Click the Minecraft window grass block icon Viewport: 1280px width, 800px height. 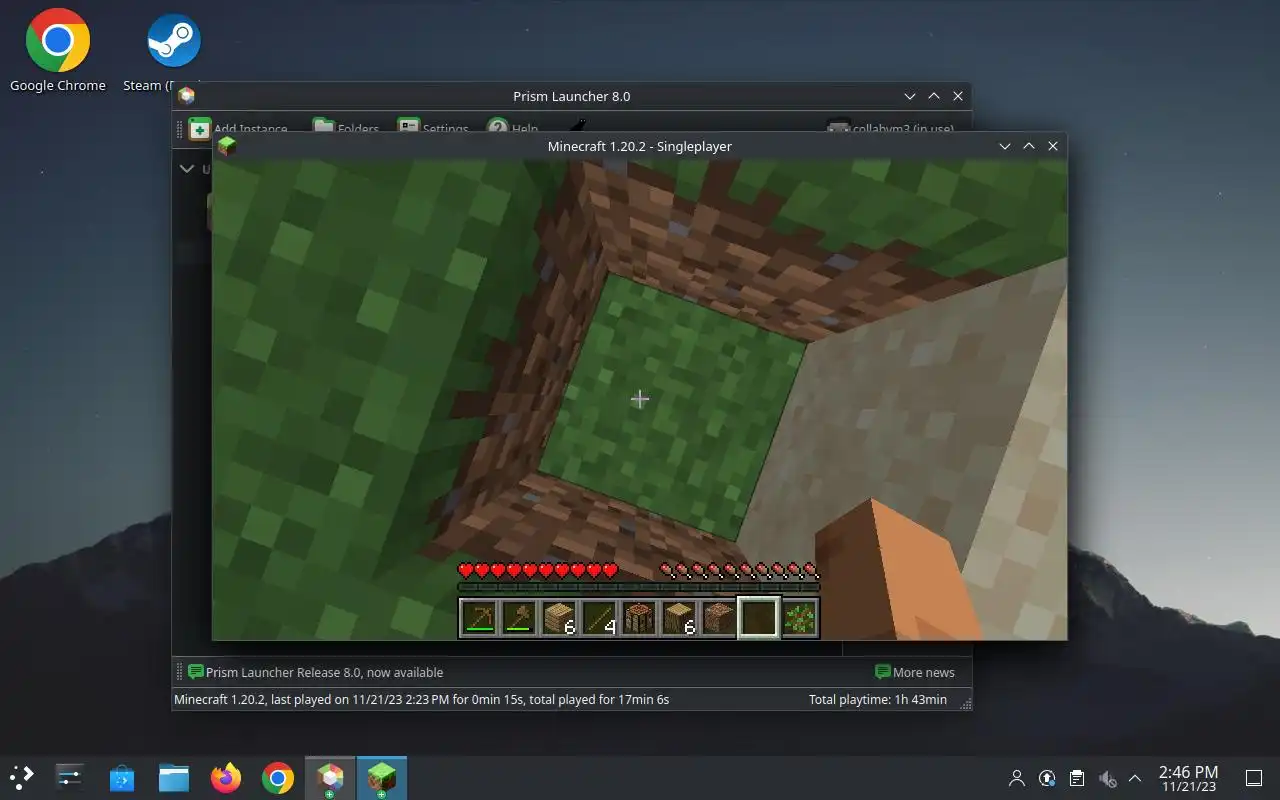(227, 146)
